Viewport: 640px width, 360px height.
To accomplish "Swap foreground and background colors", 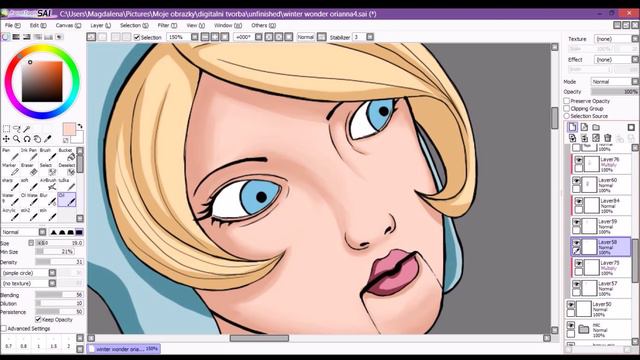I will click(x=80, y=126).
